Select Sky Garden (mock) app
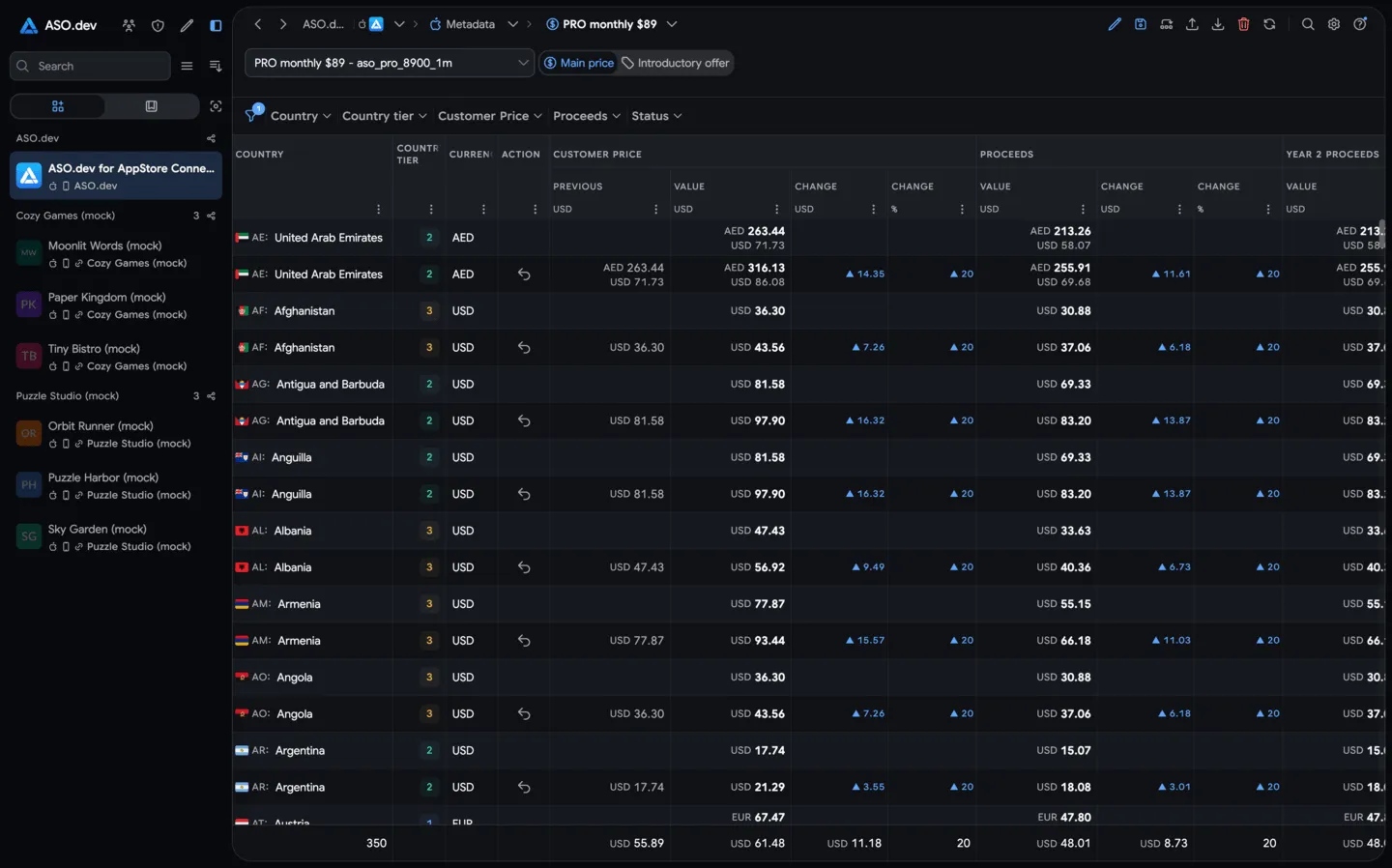This screenshot has height=868, width=1392. [116, 537]
